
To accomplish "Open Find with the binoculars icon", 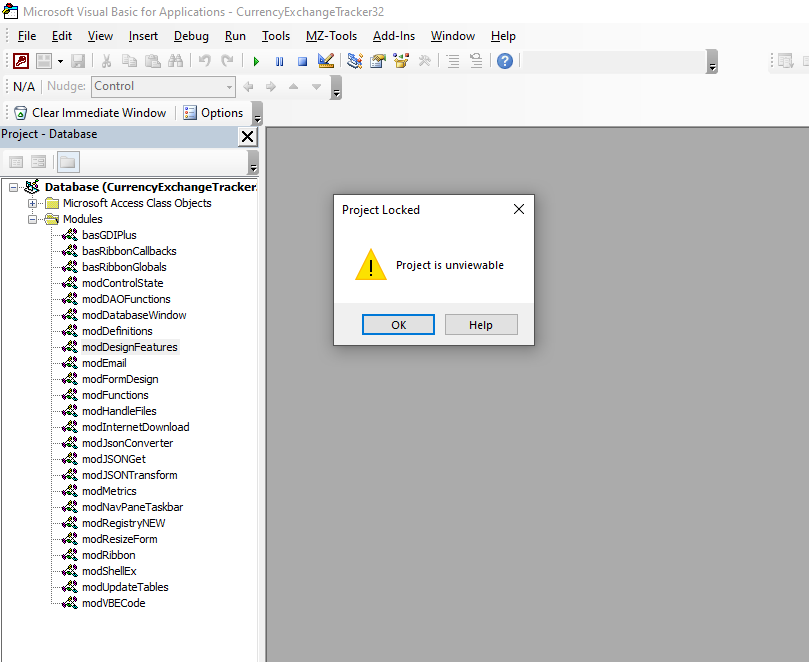I will pyautogui.click(x=175, y=61).
